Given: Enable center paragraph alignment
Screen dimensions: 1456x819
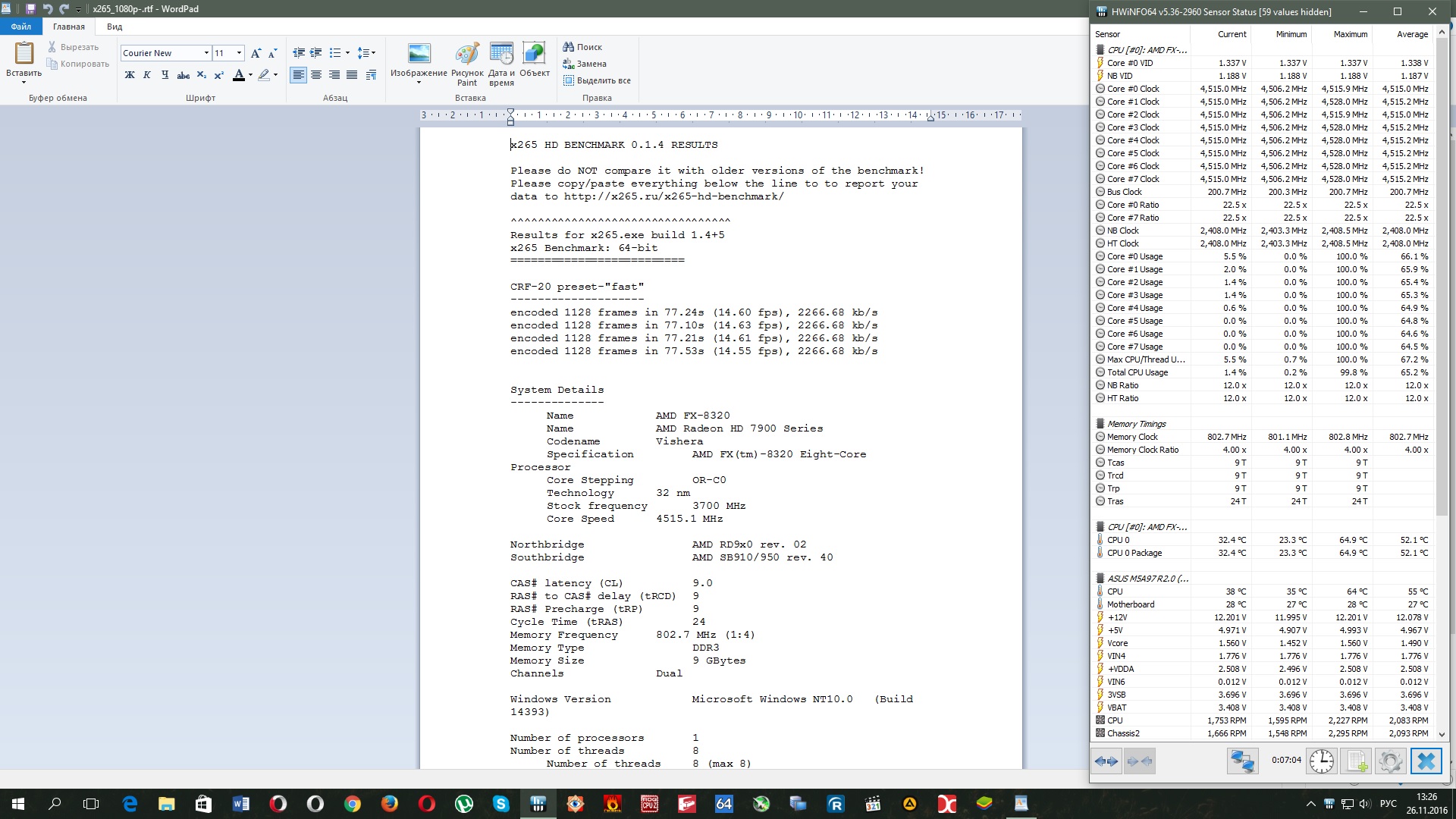Looking at the screenshot, I should (316, 74).
